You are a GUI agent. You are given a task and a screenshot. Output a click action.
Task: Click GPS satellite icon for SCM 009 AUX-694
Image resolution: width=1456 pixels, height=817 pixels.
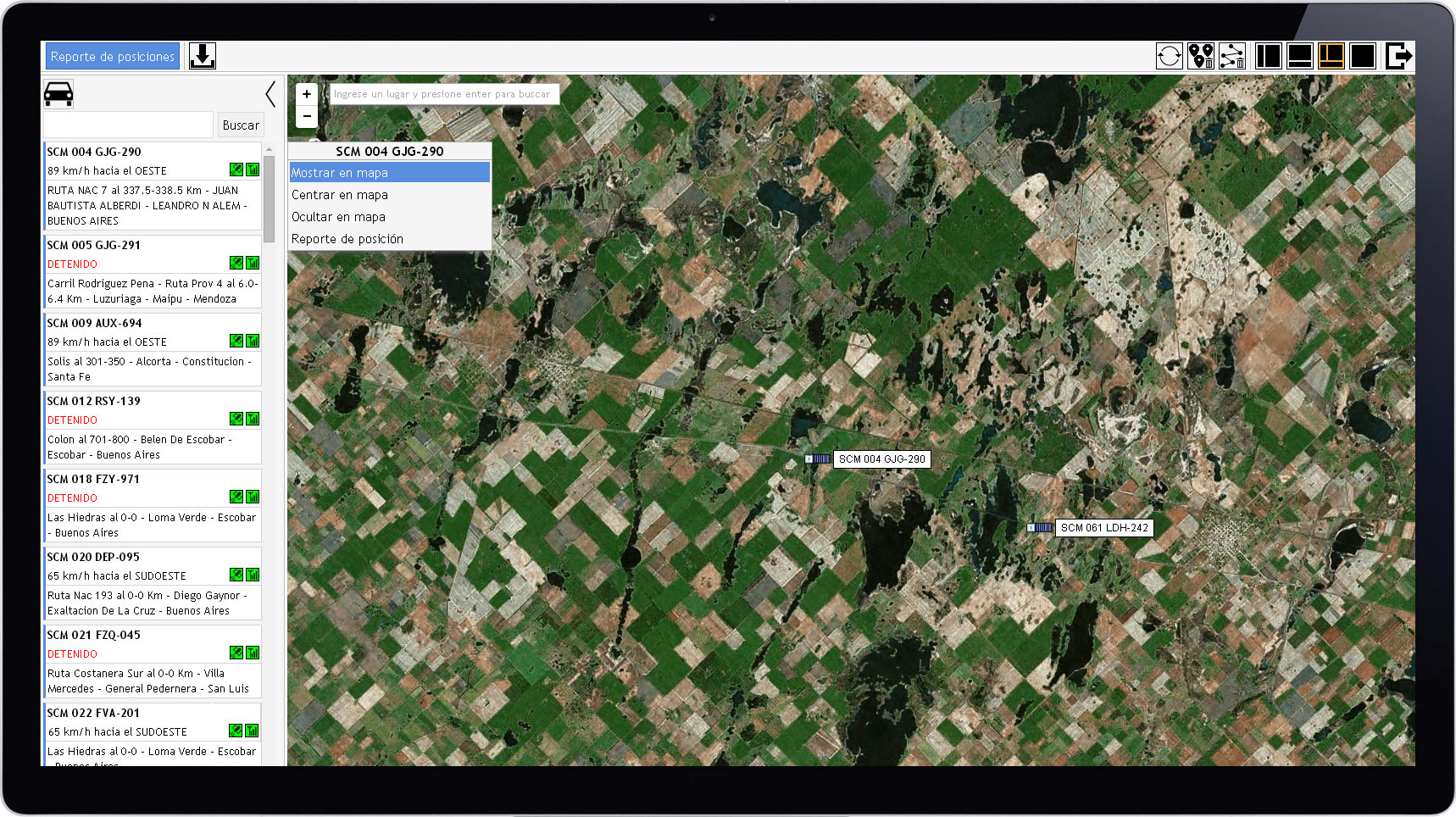pyautogui.click(x=236, y=341)
